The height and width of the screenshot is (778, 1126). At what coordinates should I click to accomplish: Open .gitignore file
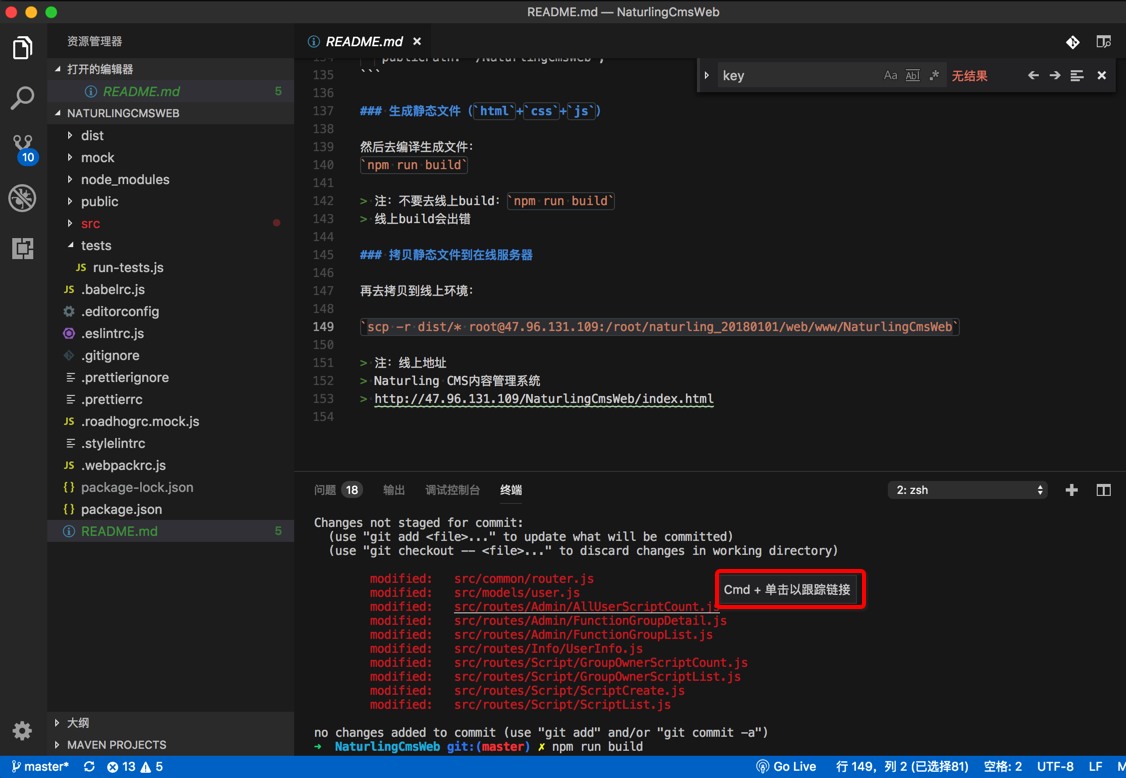point(170,356)
